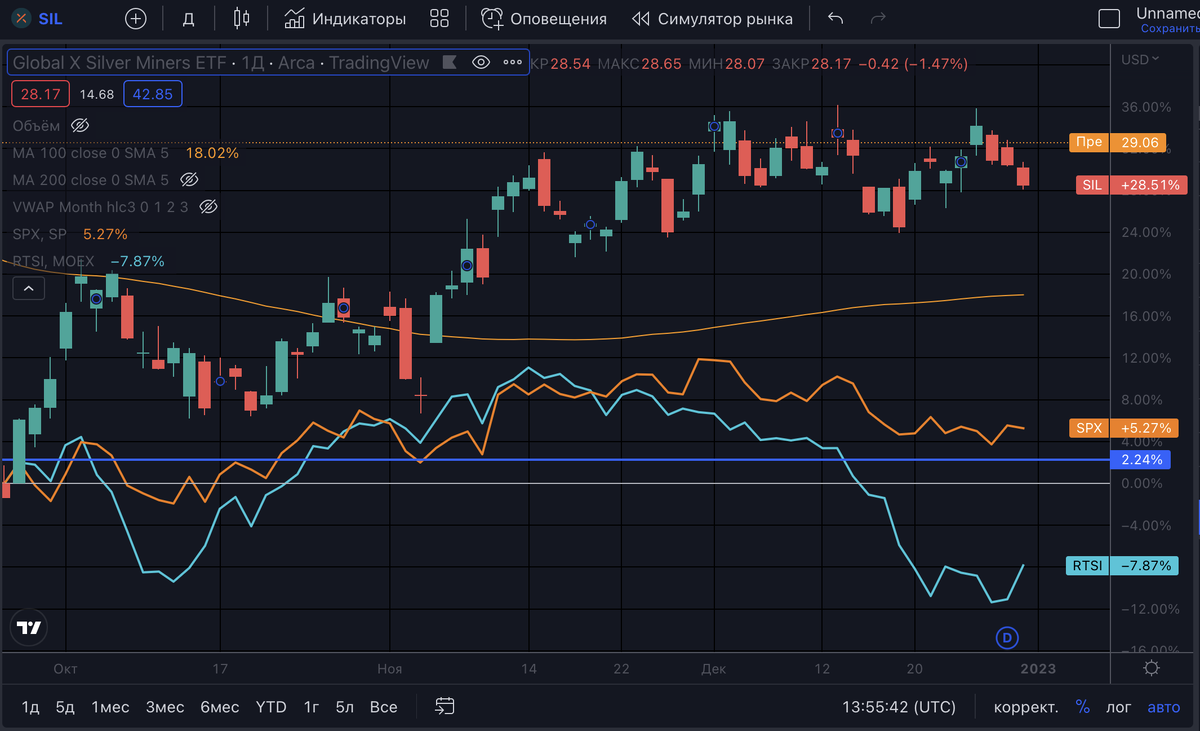This screenshot has width=1200, height=731.
Task: Open chart settings gear icon
Action: (1151, 668)
